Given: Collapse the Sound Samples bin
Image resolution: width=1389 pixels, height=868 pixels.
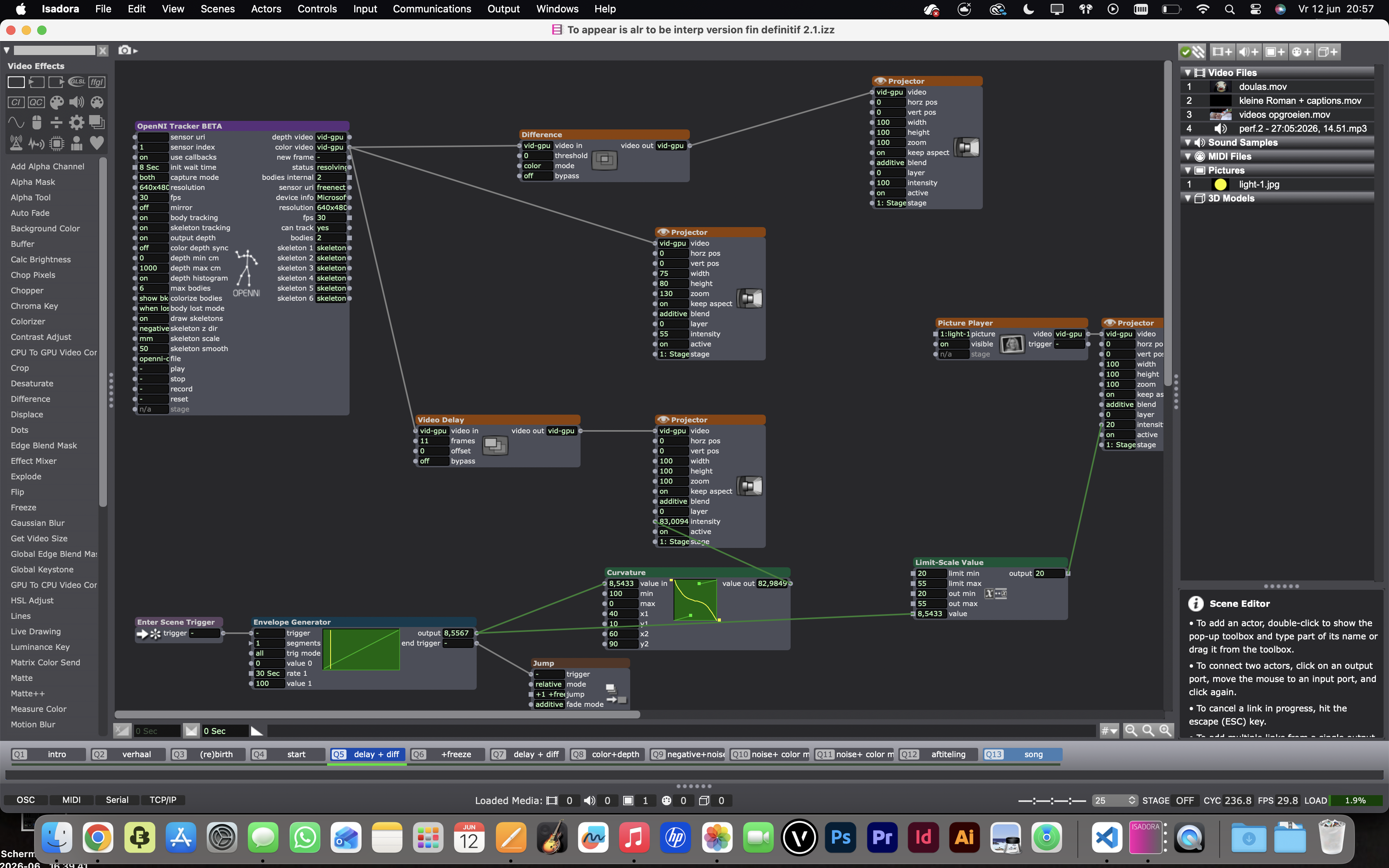Looking at the screenshot, I should point(1188,142).
